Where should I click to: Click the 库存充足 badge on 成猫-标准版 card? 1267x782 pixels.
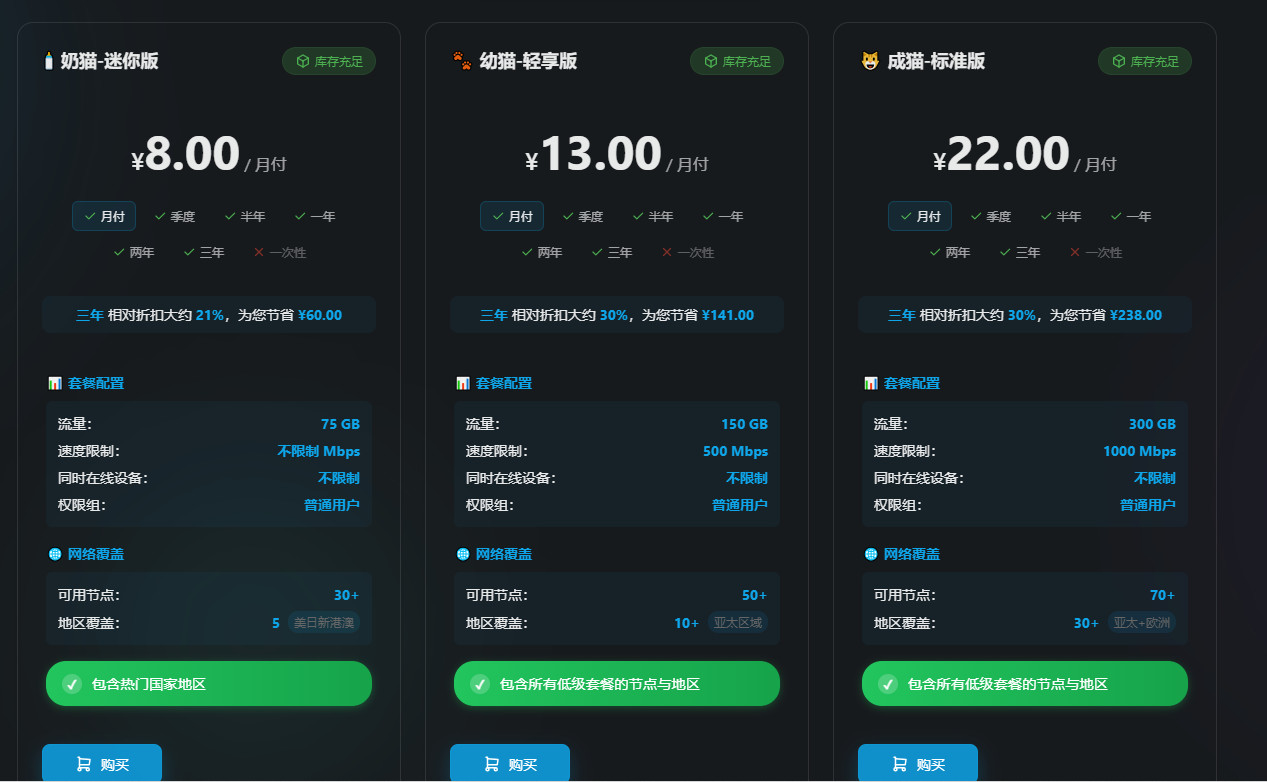tap(1145, 61)
